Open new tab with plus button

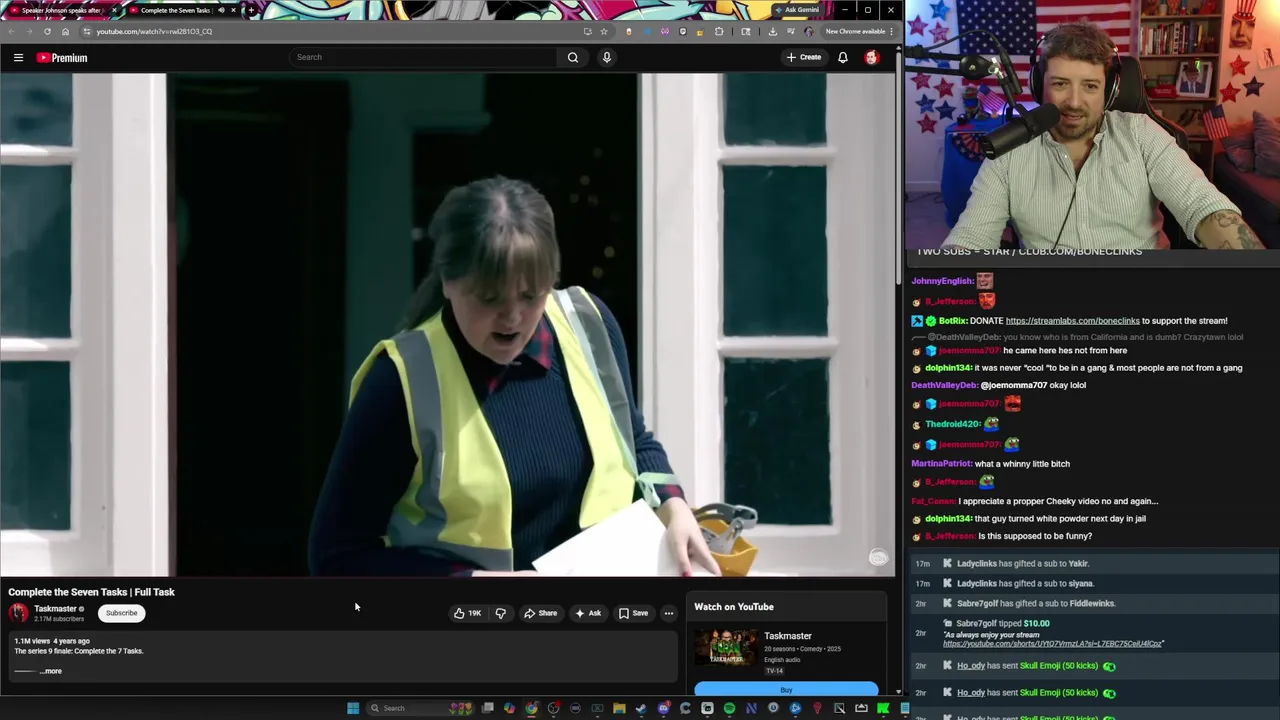[x=250, y=10]
